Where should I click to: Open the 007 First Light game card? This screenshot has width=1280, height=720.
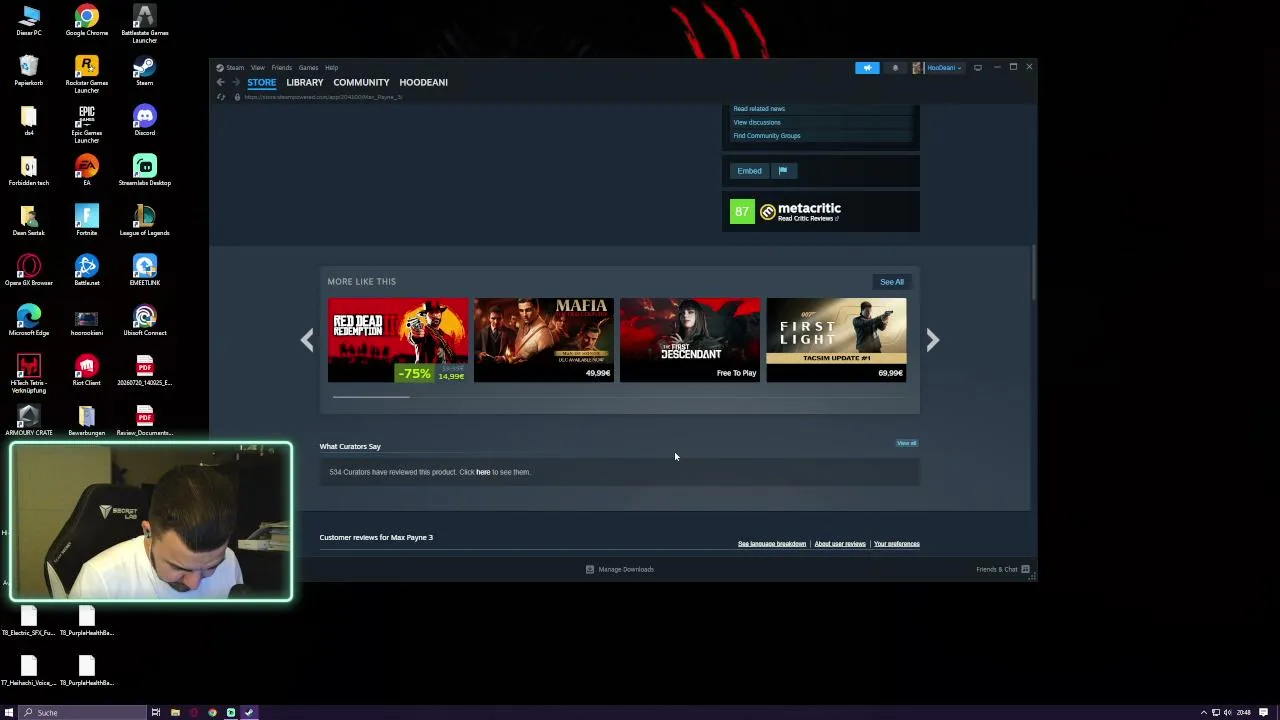point(836,340)
